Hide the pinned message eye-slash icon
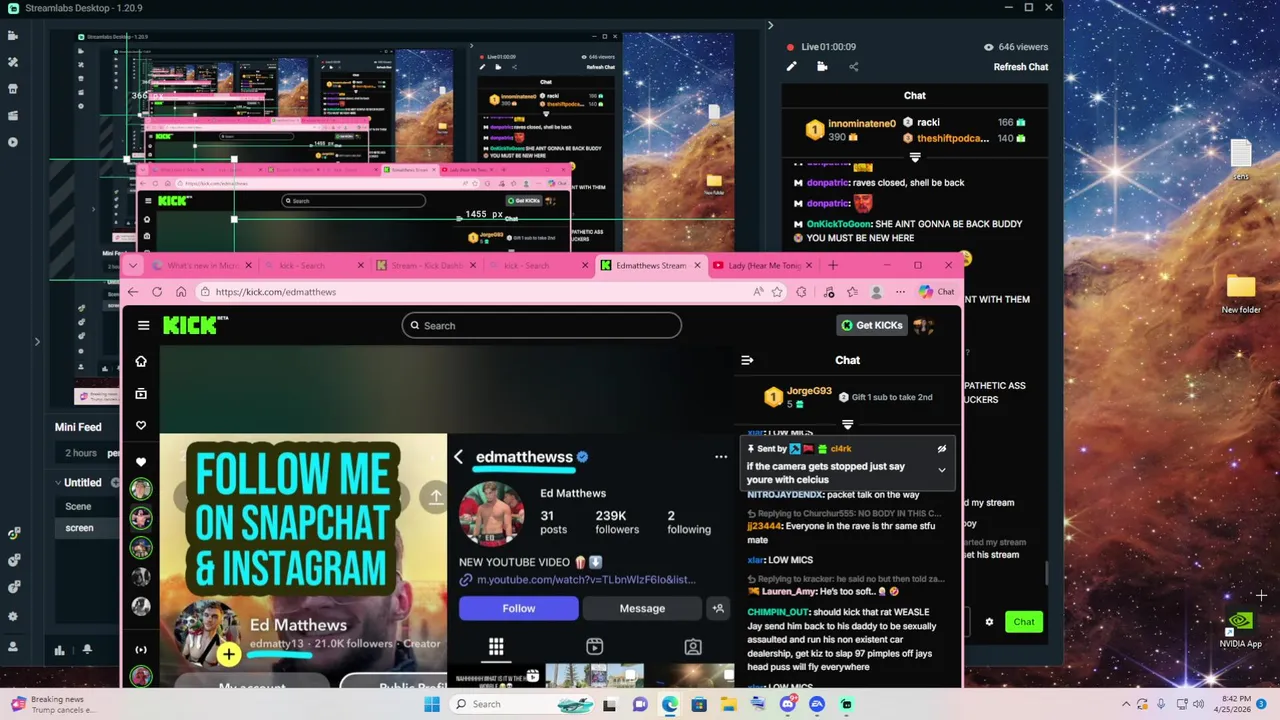The height and width of the screenshot is (720, 1280). click(942, 449)
